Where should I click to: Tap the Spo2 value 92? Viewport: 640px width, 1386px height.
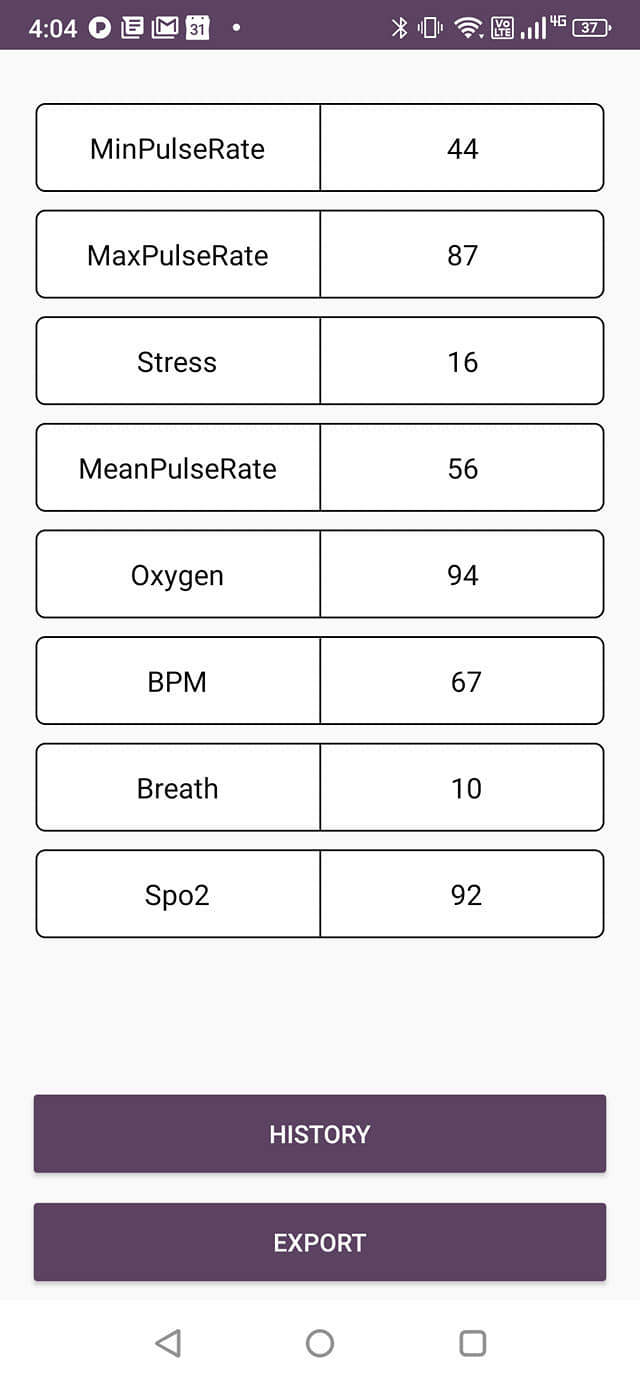point(462,895)
